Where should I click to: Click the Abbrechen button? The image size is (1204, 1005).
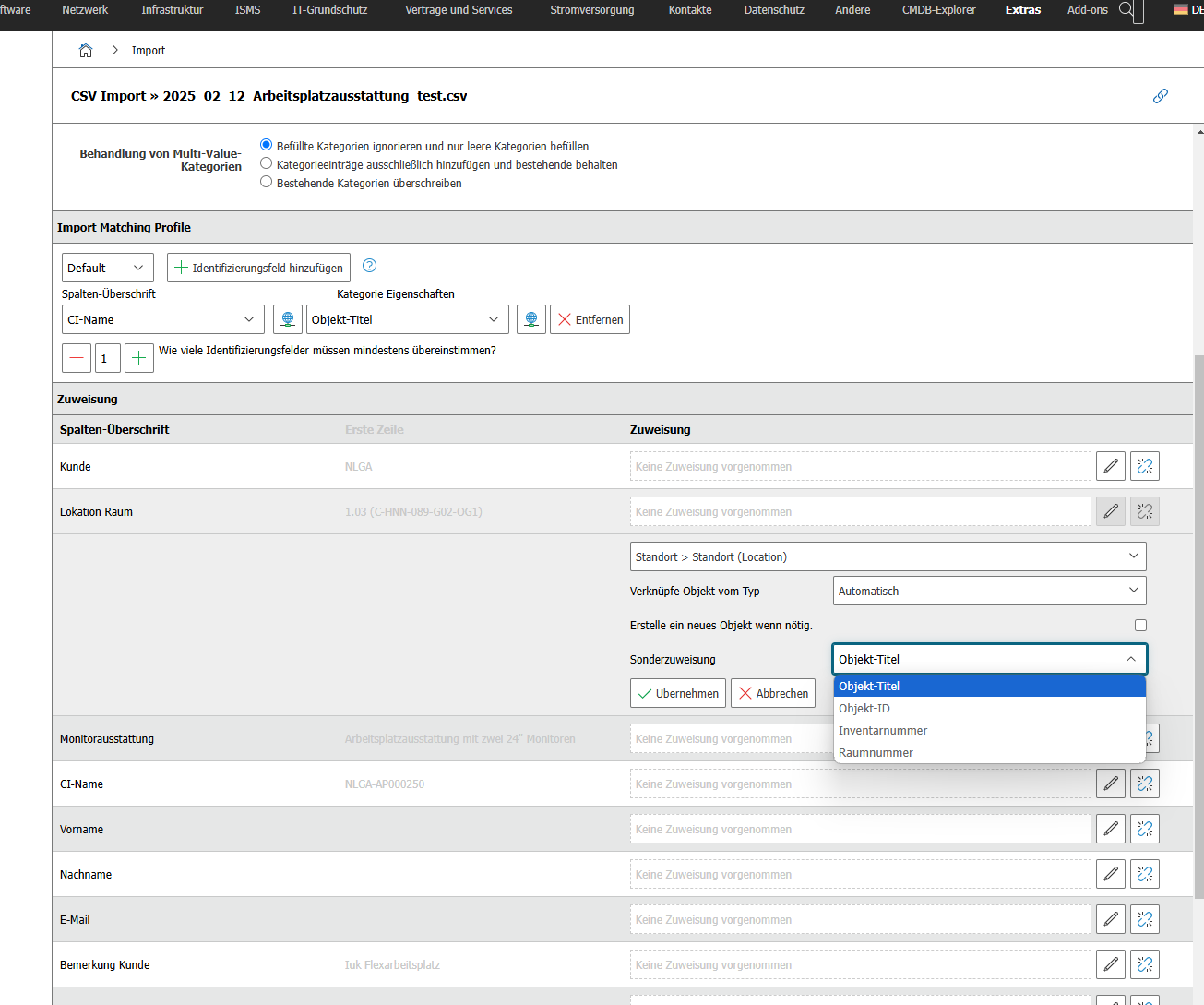coord(773,693)
